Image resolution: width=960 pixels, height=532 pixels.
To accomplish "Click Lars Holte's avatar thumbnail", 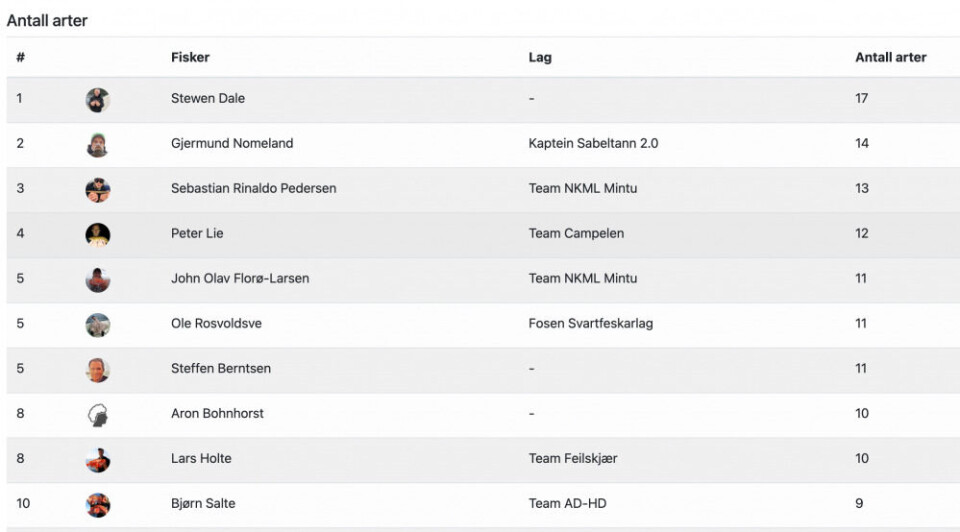I will (x=97, y=459).
